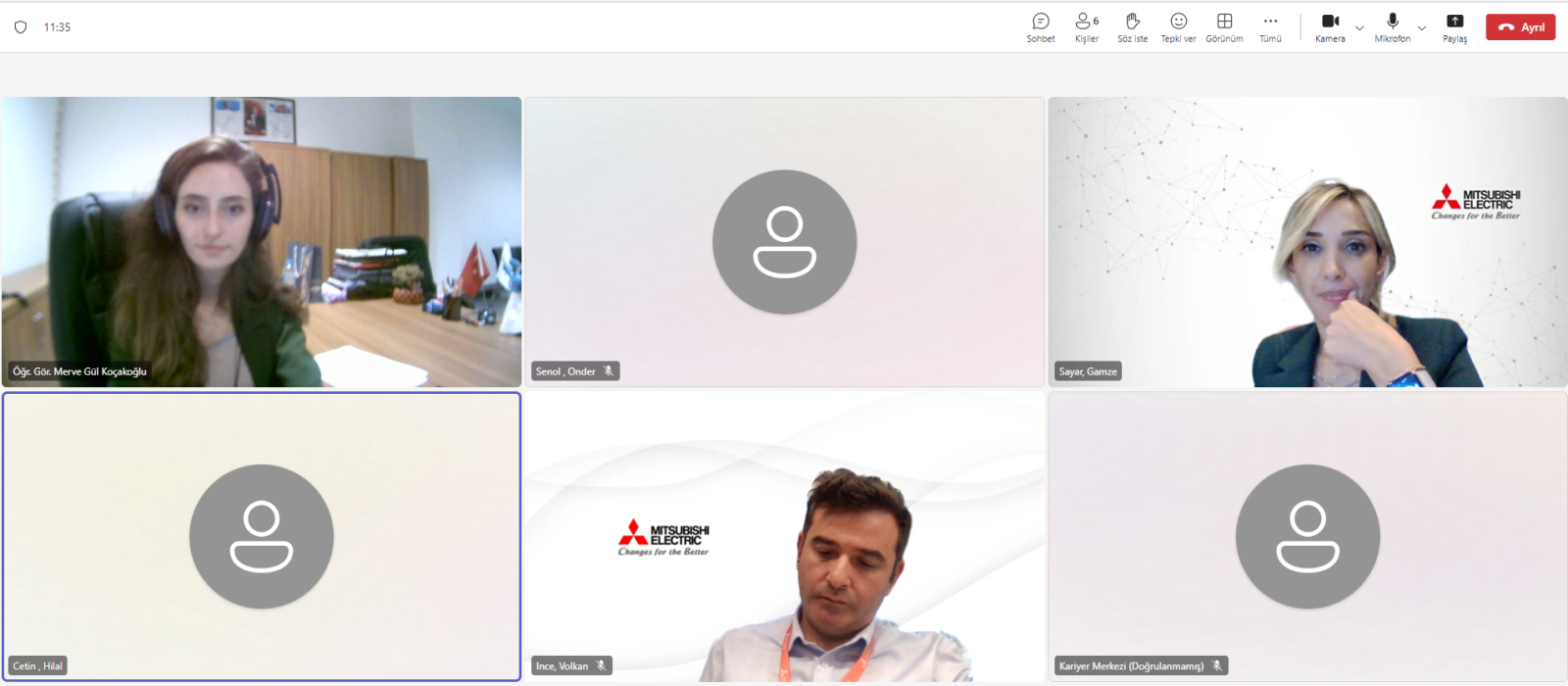Leave the meeting with Ayrıl
1568x686 pixels.
1520,27
